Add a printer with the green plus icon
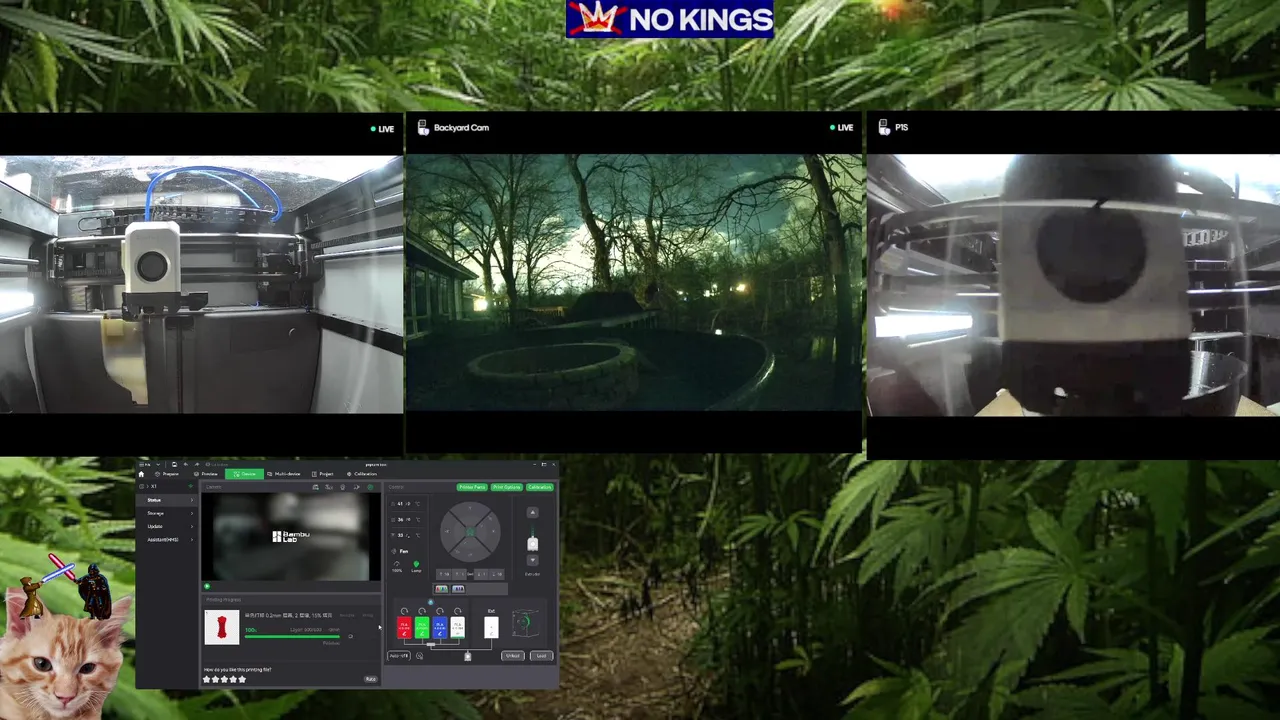 point(191,486)
